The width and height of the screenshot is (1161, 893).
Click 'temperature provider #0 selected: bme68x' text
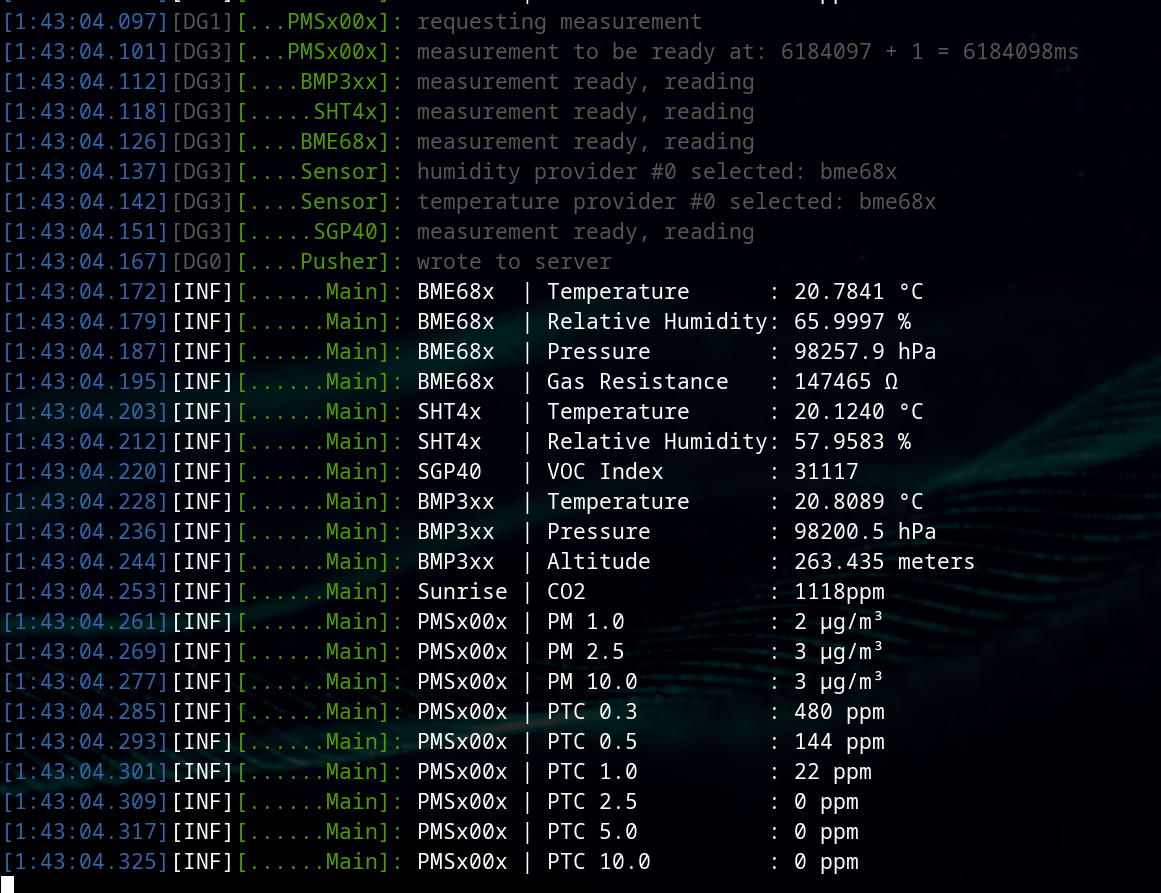coord(676,202)
